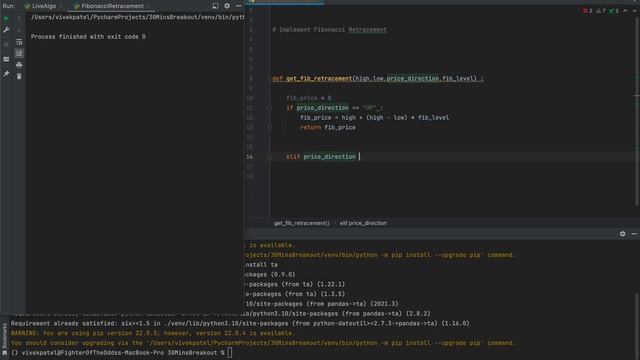Toggle soft-wrap in the Run console

(19, 42)
